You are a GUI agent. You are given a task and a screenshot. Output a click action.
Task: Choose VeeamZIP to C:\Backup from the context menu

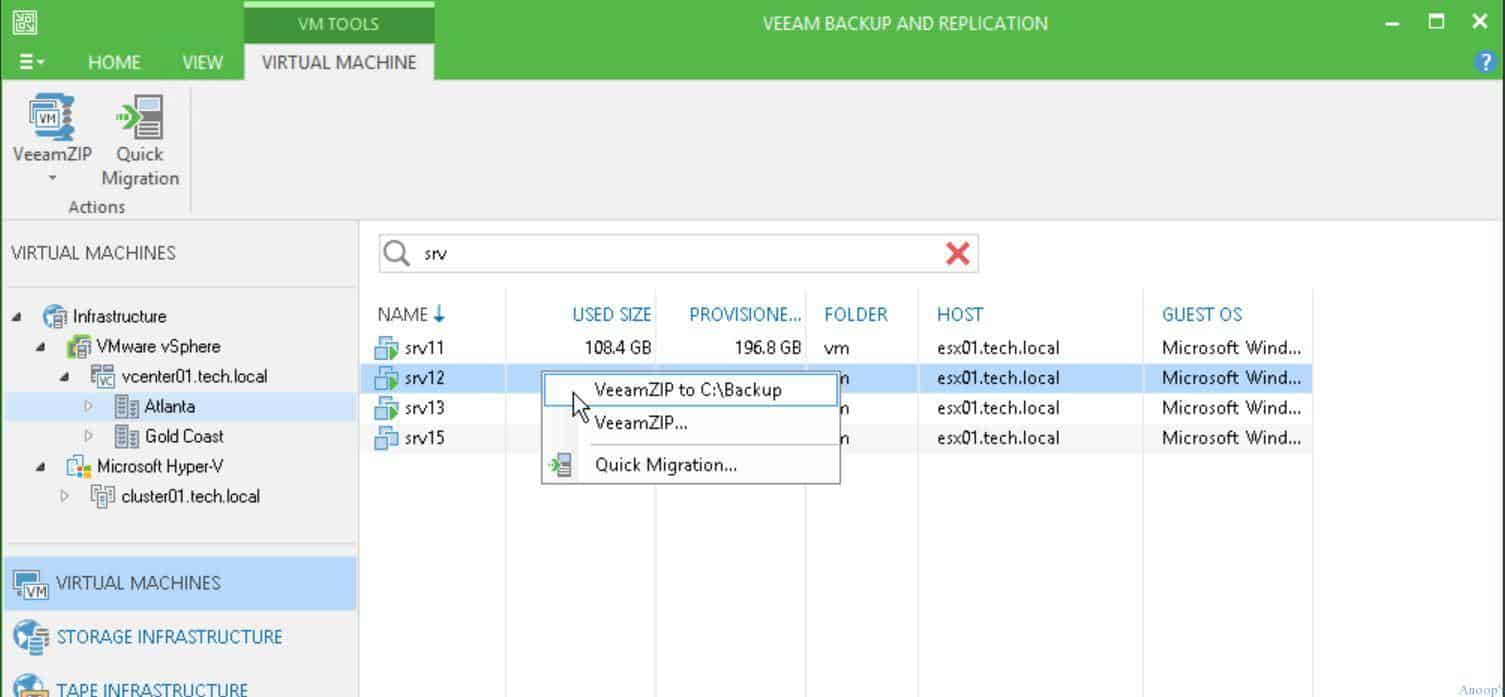click(x=690, y=390)
